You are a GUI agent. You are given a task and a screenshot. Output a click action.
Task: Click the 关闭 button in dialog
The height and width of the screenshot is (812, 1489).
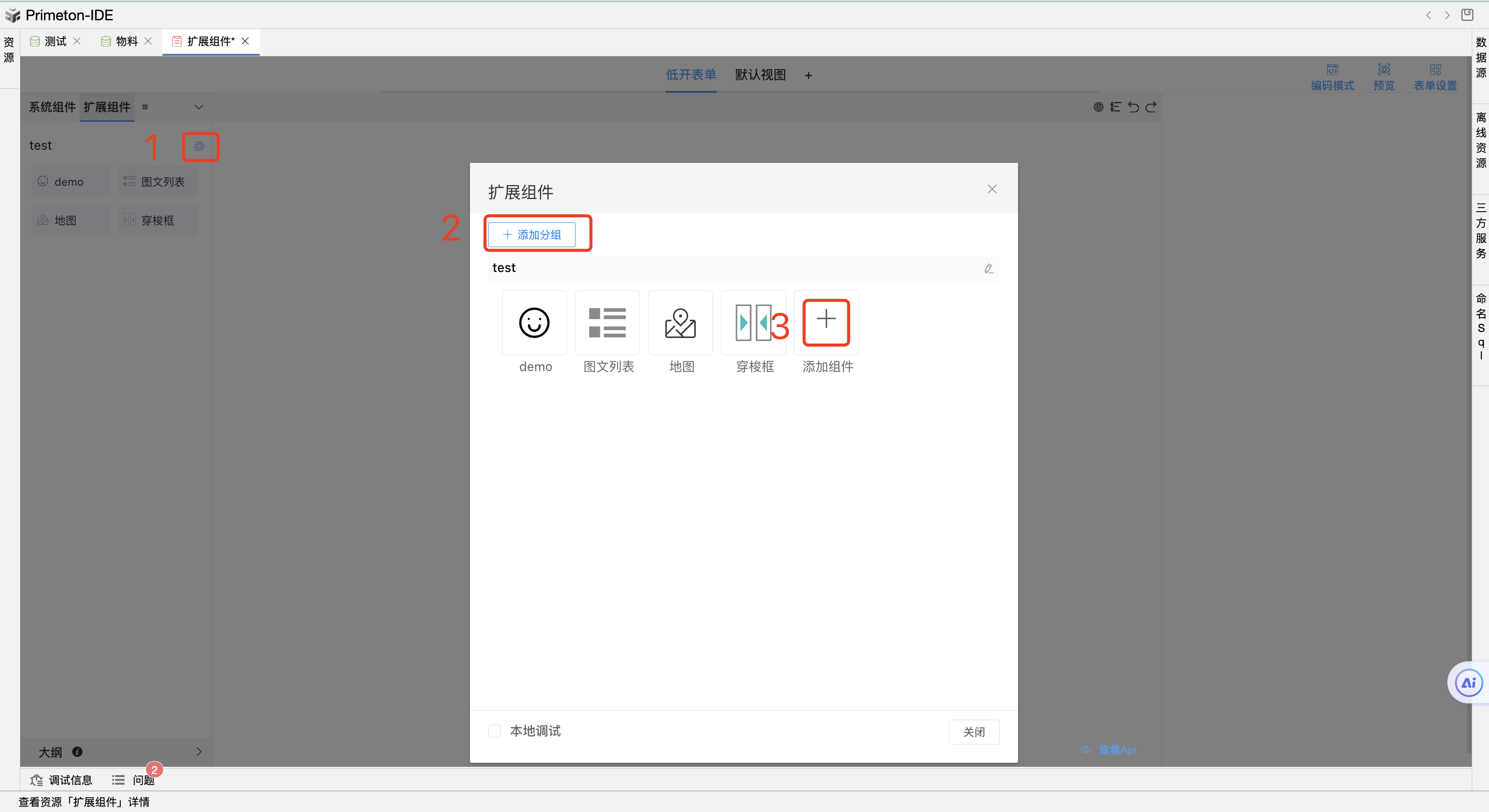pos(973,732)
